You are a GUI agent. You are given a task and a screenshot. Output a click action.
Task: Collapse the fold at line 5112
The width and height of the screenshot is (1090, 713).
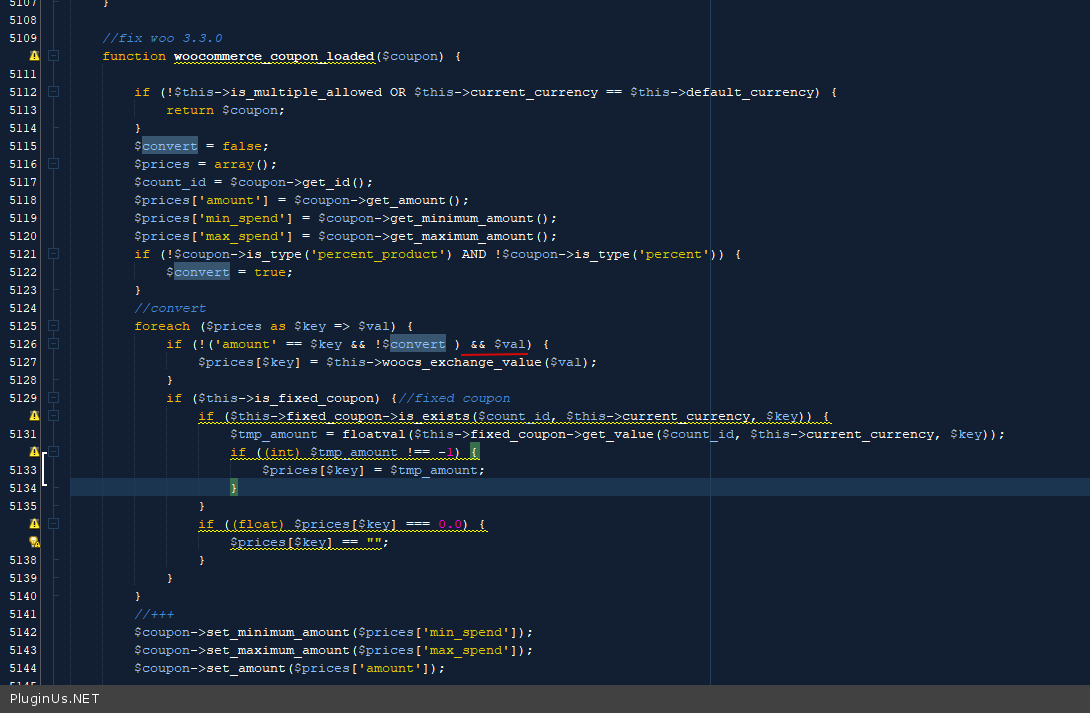(x=54, y=92)
